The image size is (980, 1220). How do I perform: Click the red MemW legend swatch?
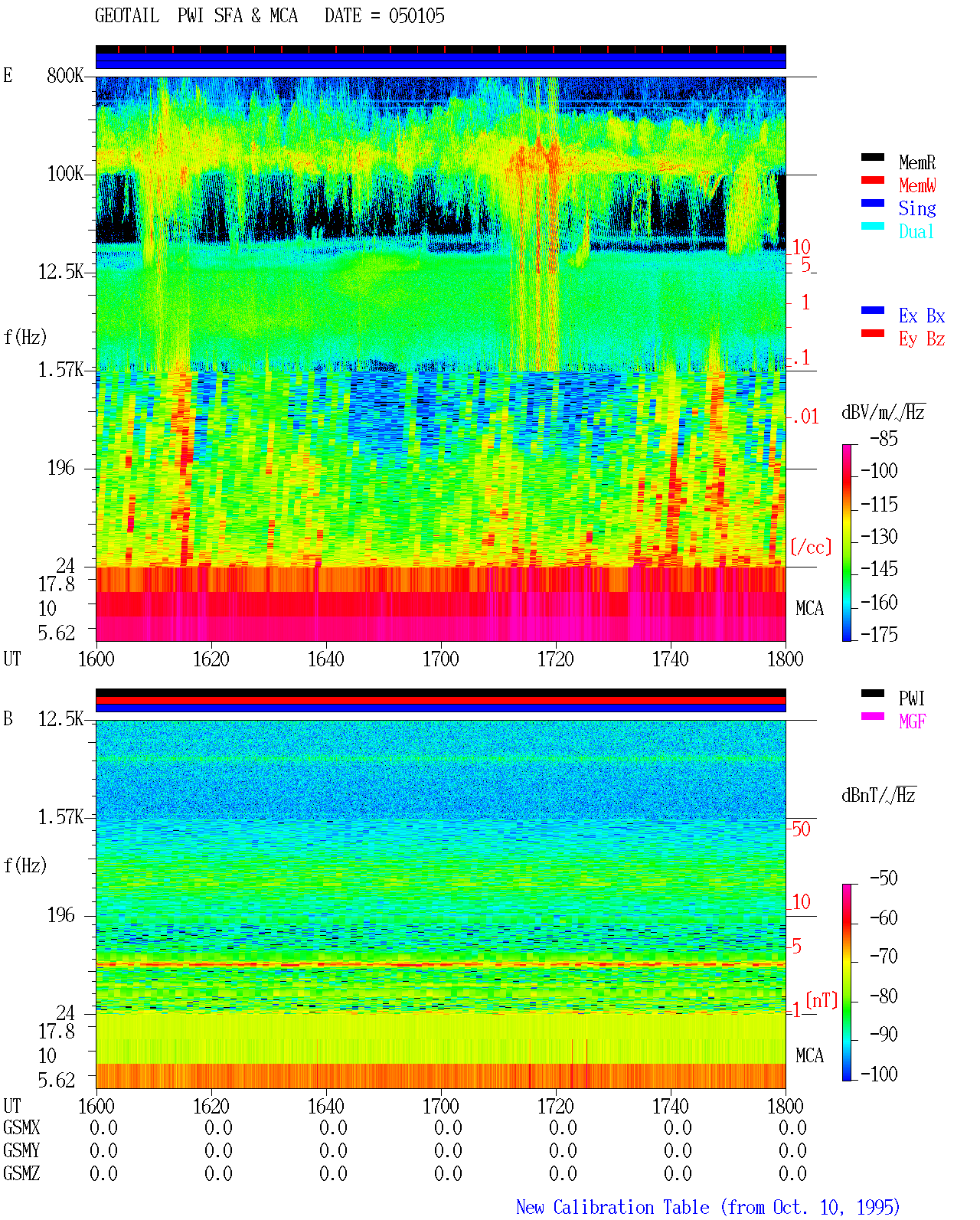872,181
